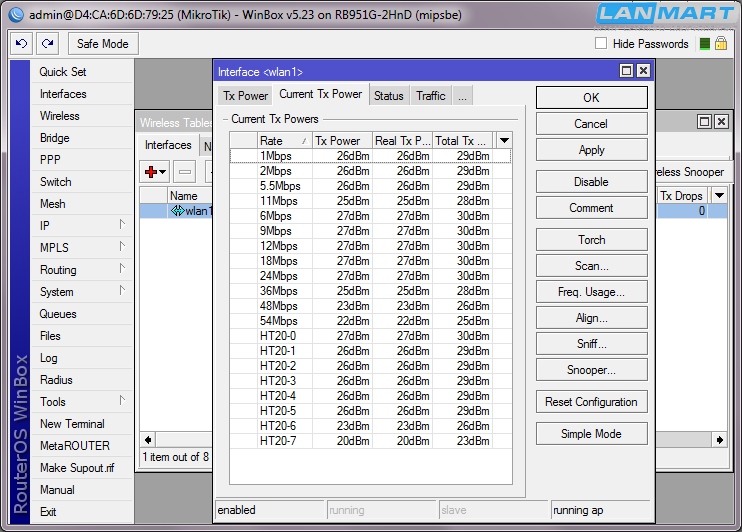Switch to the Tx Power tab

click(245, 96)
